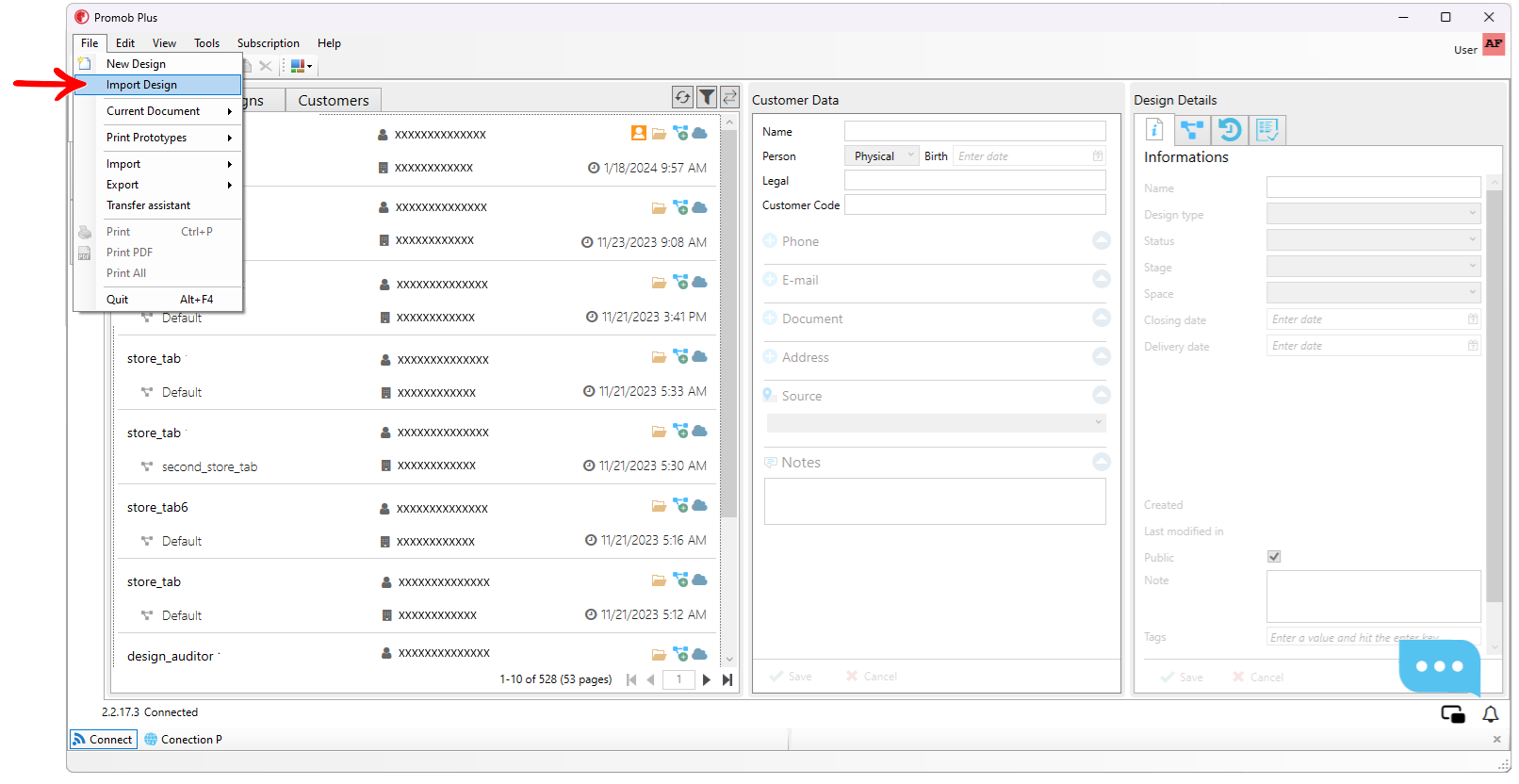Open folder icon on 11/21/2023 5:33 AM row
The height and width of the screenshot is (784, 1519).
[659, 357]
